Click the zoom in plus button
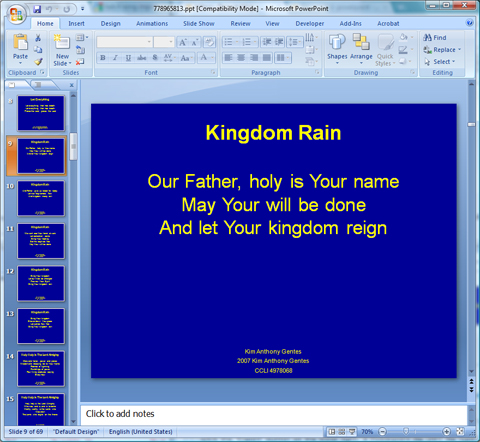This screenshot has height=442, width=480. pos(446,432)
